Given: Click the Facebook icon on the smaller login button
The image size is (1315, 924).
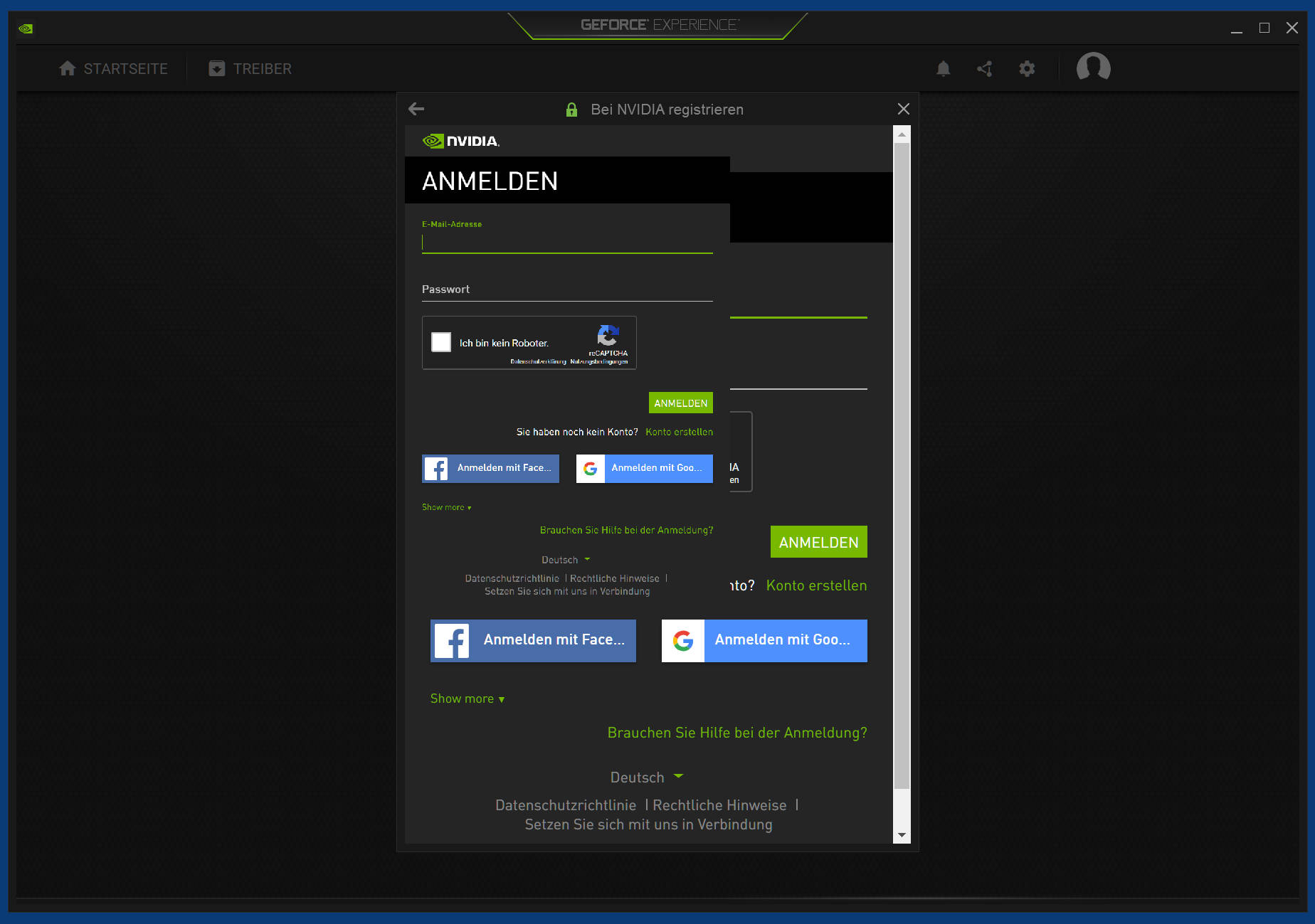Looking at the screenshot, I should click(x=436, y=469).
